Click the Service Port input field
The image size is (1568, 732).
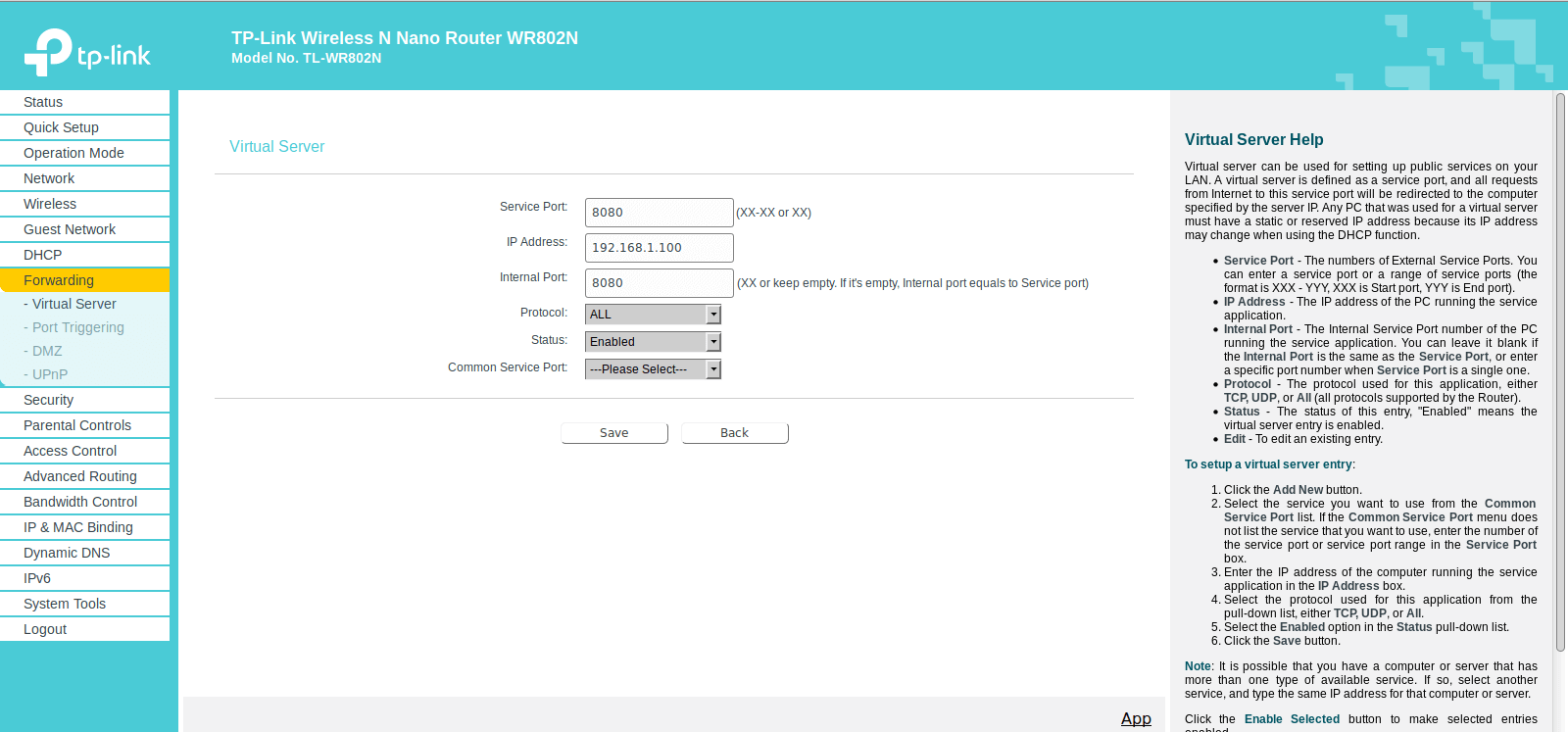pos(660,213)
